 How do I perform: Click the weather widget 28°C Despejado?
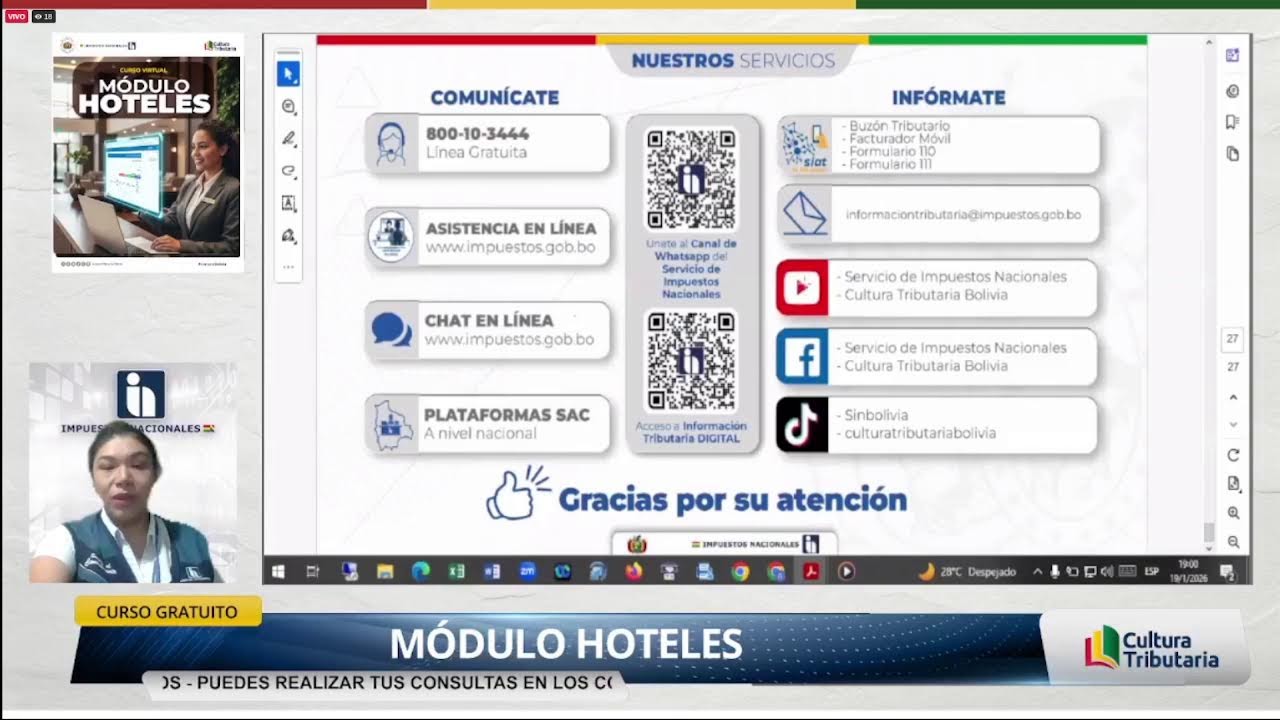click(967, 572)
